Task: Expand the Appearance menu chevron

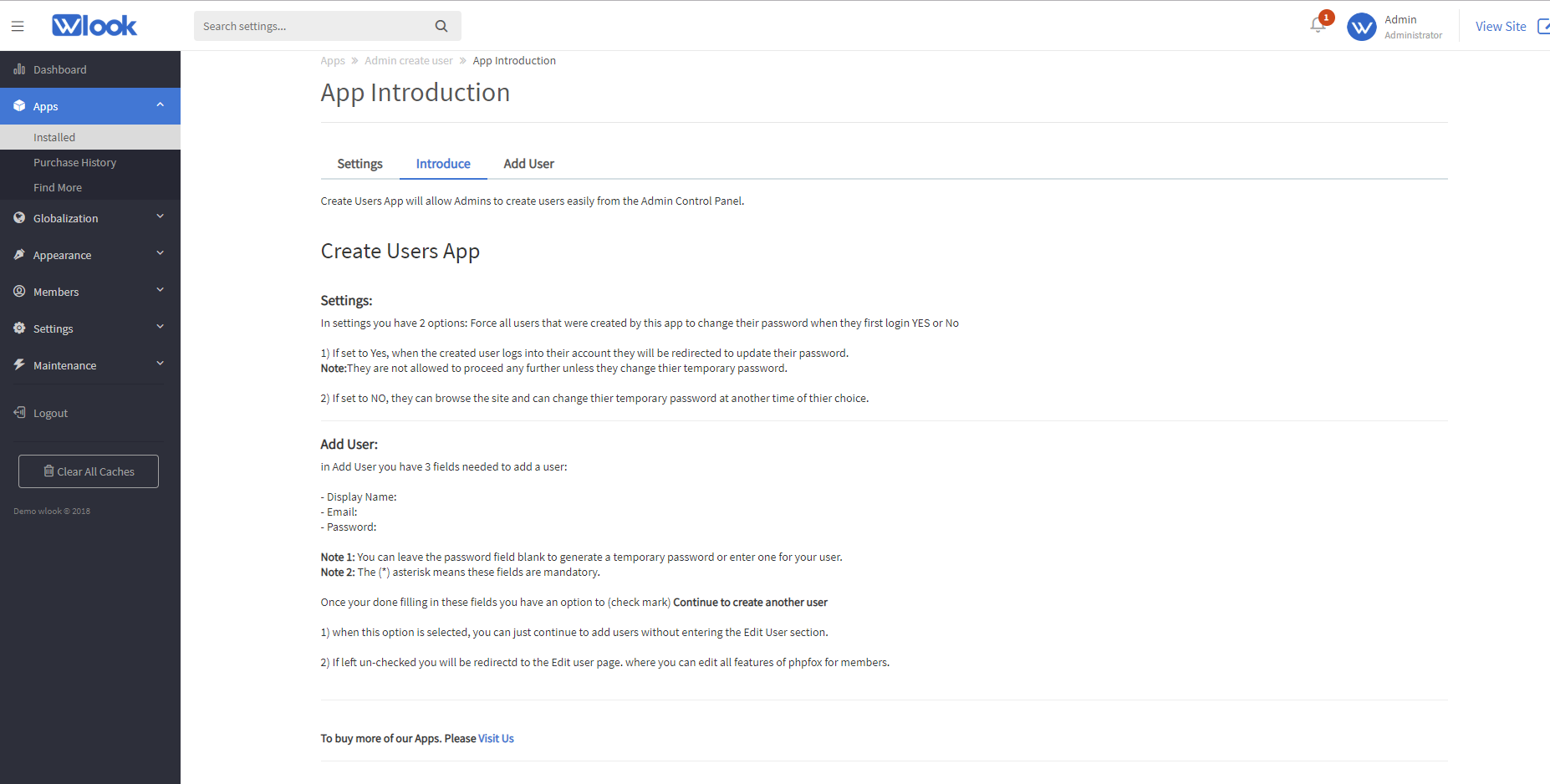Action: pyautogui.click(x=161, y=254)
